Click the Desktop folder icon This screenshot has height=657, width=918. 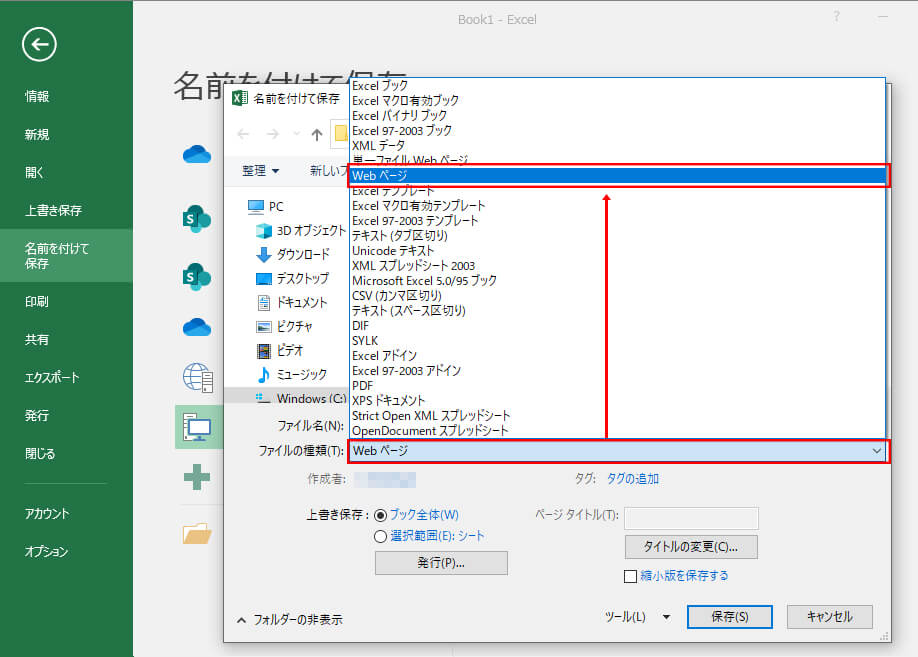point(264,279)
